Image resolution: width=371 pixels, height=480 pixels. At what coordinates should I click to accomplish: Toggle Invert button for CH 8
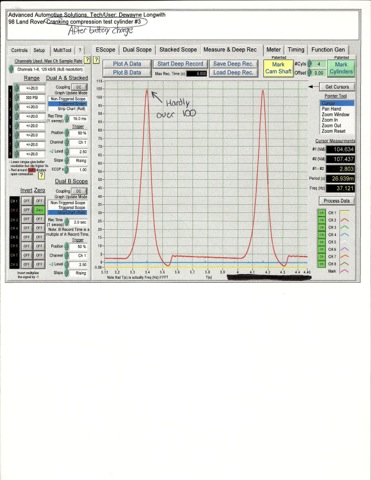pyautogui.click(x=27, y=264)
